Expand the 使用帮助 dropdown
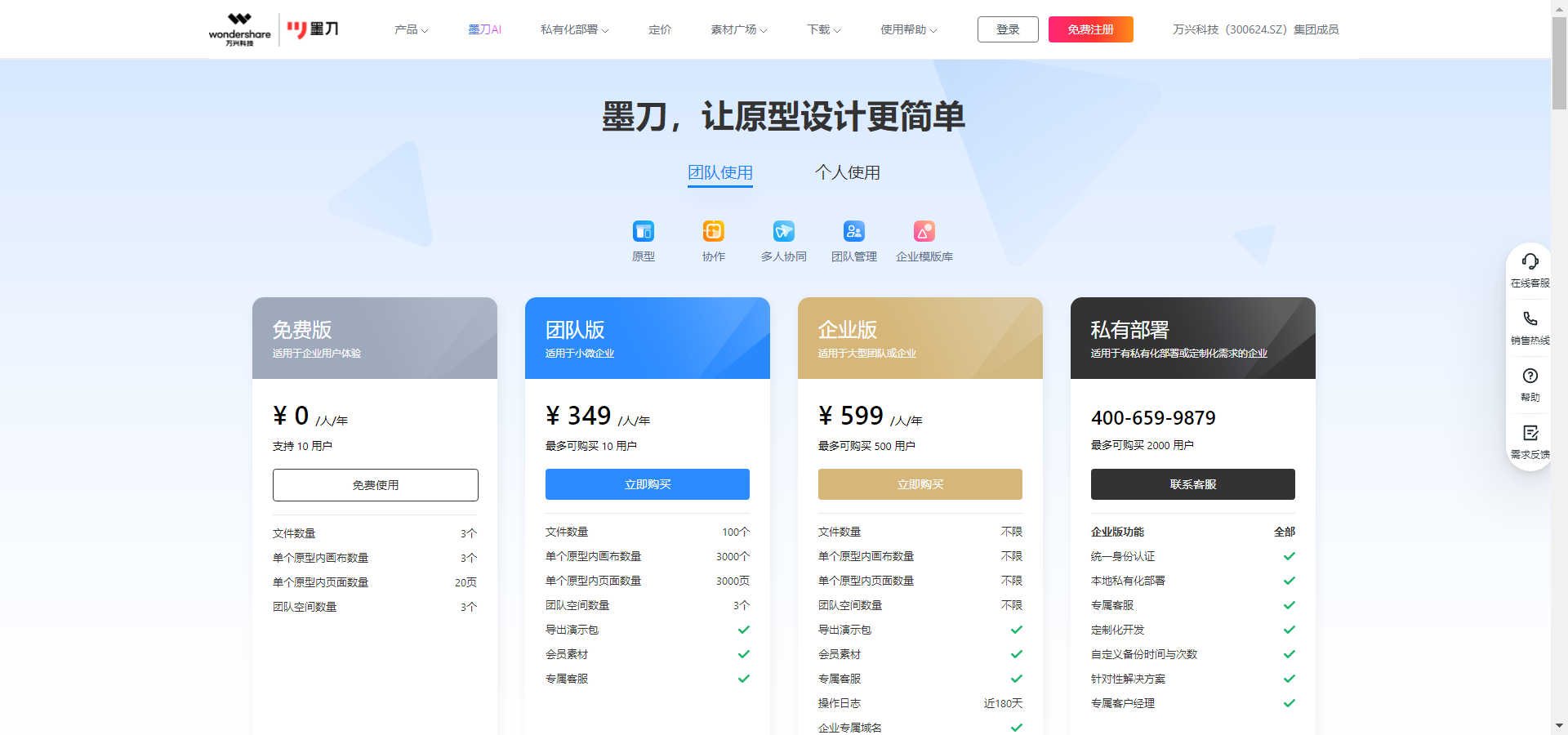 pos(909,29)
